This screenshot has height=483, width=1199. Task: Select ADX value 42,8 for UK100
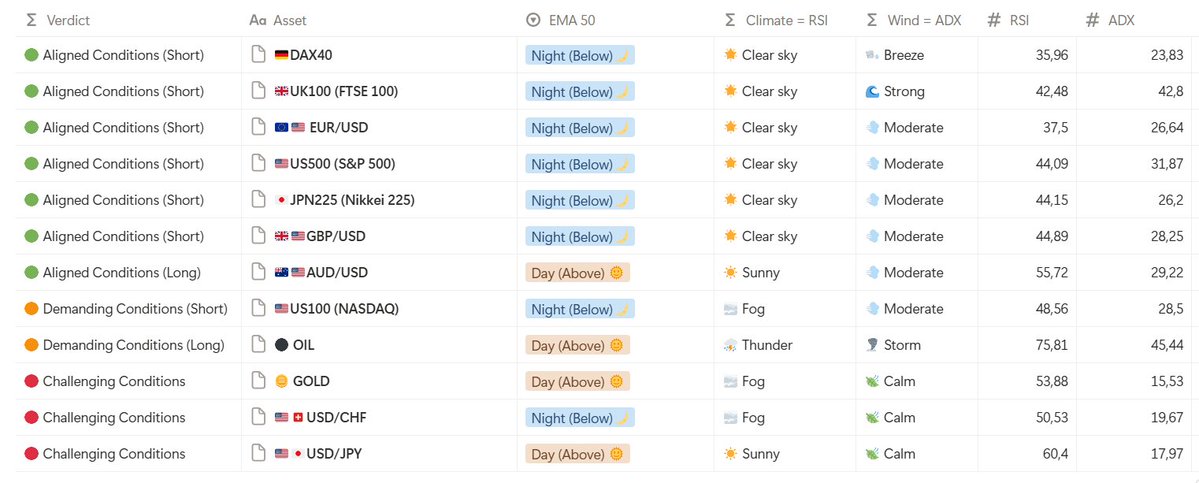click(1168, 91)
